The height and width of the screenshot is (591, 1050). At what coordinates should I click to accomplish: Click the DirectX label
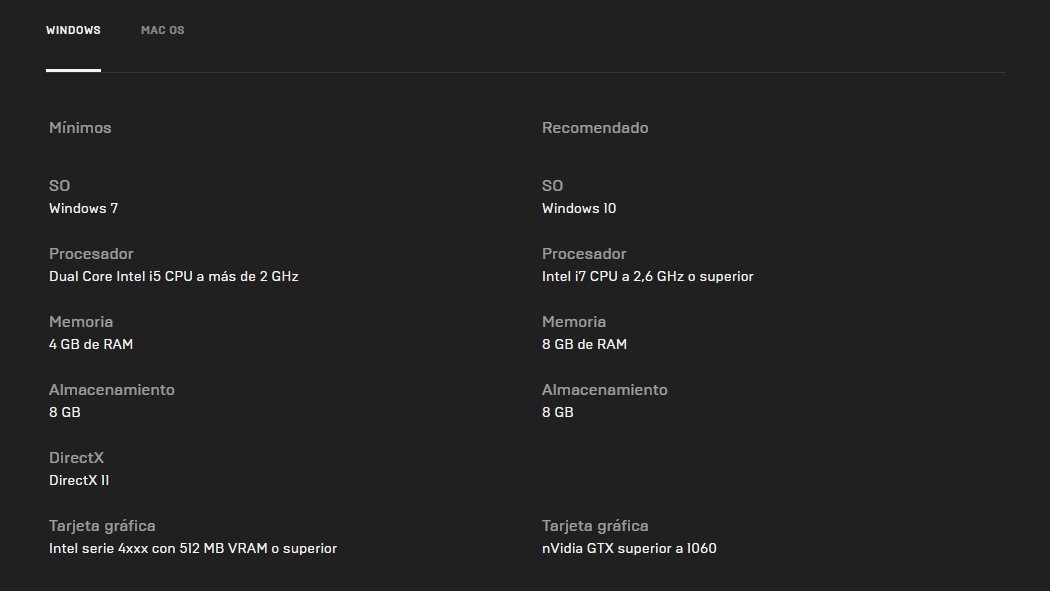click(76, 458)
